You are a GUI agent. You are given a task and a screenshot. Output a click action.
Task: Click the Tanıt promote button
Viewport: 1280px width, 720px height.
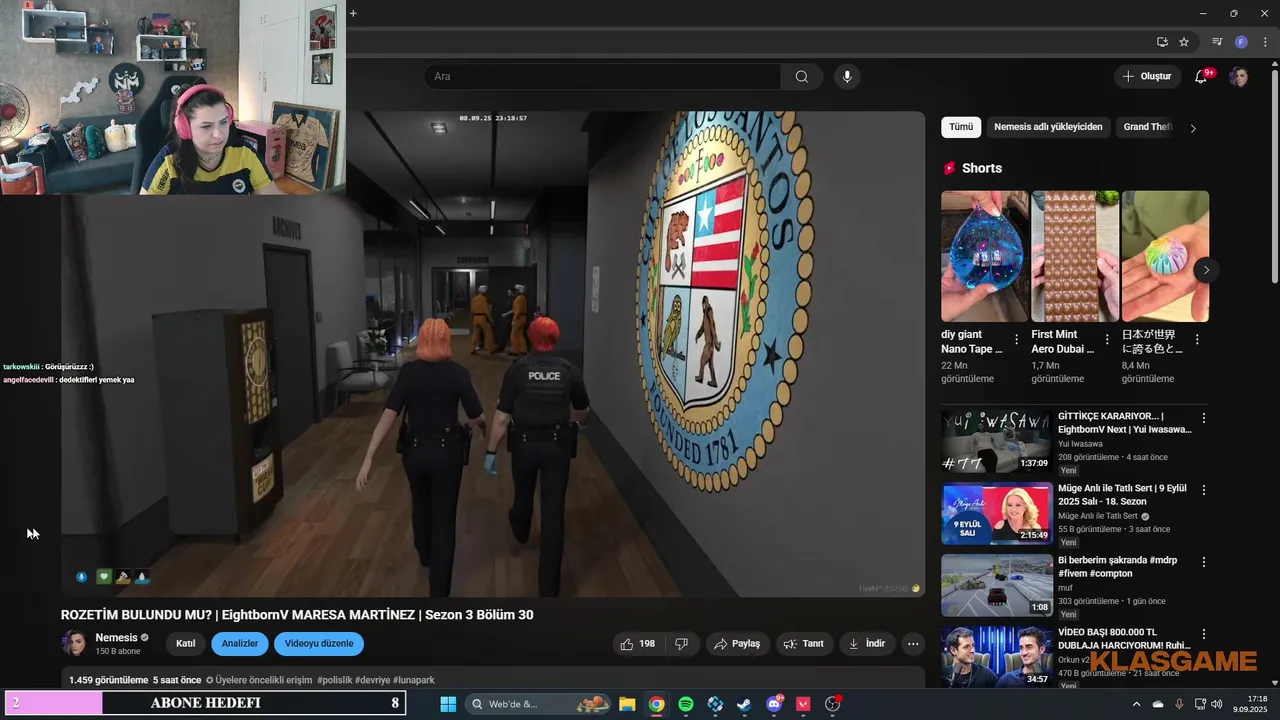point(804,644)
